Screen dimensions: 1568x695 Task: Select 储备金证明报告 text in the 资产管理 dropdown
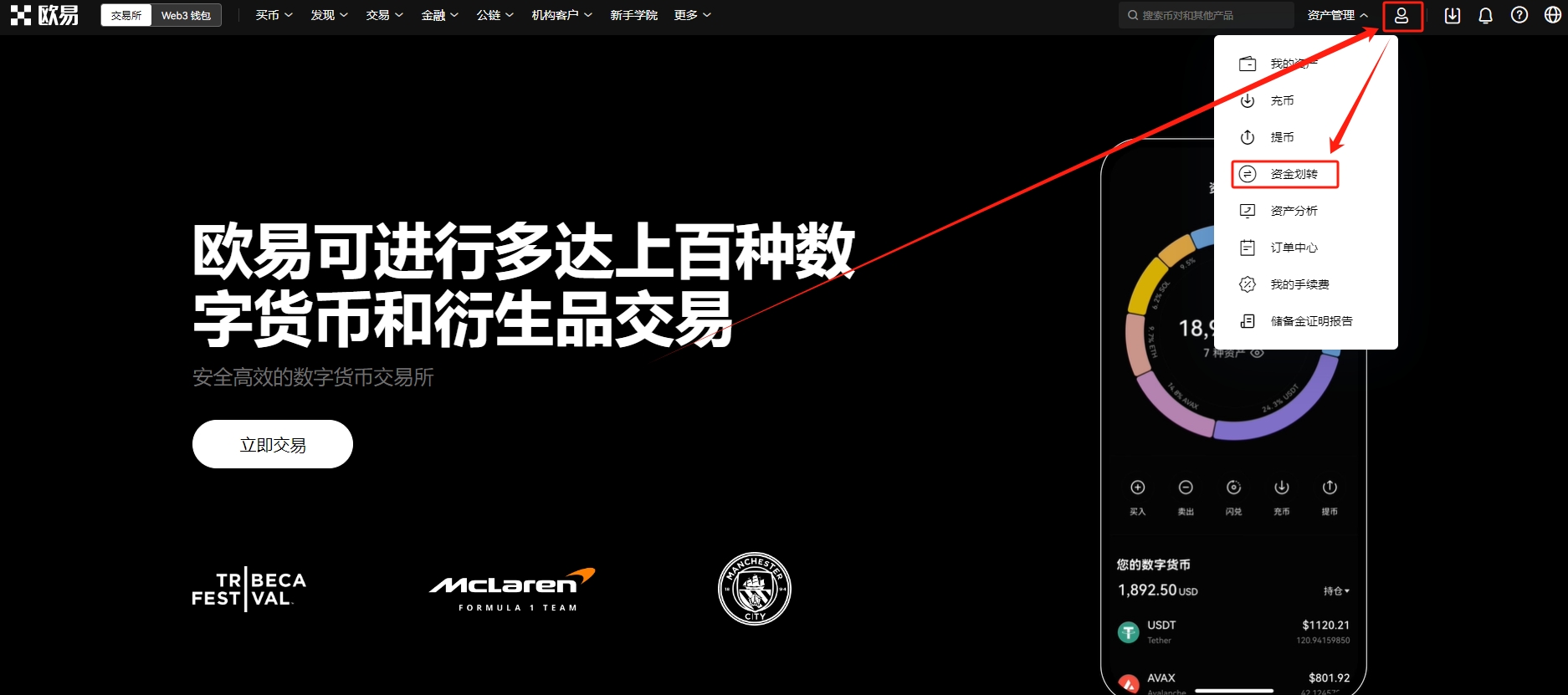tap(1311, 321)
